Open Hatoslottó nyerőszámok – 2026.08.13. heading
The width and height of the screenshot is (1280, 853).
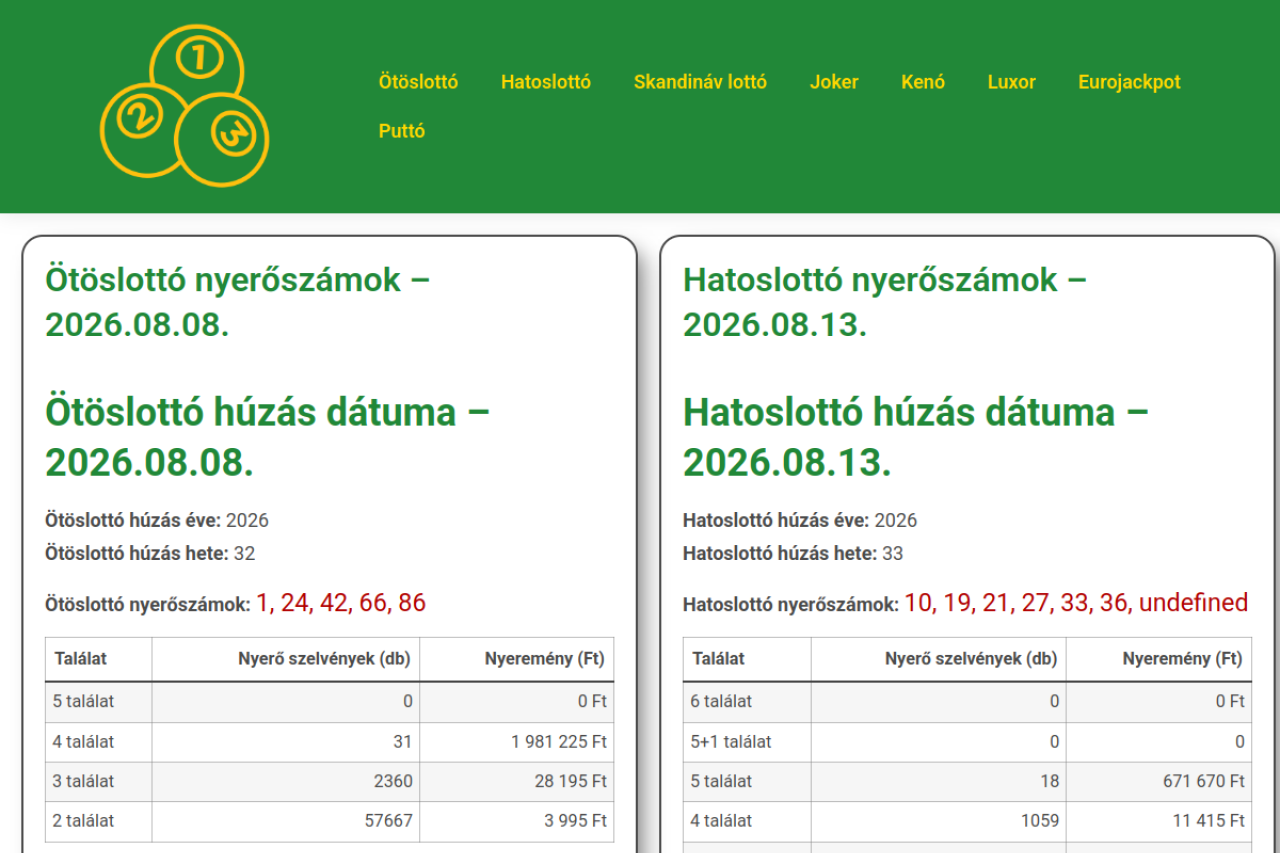[885, 302]
